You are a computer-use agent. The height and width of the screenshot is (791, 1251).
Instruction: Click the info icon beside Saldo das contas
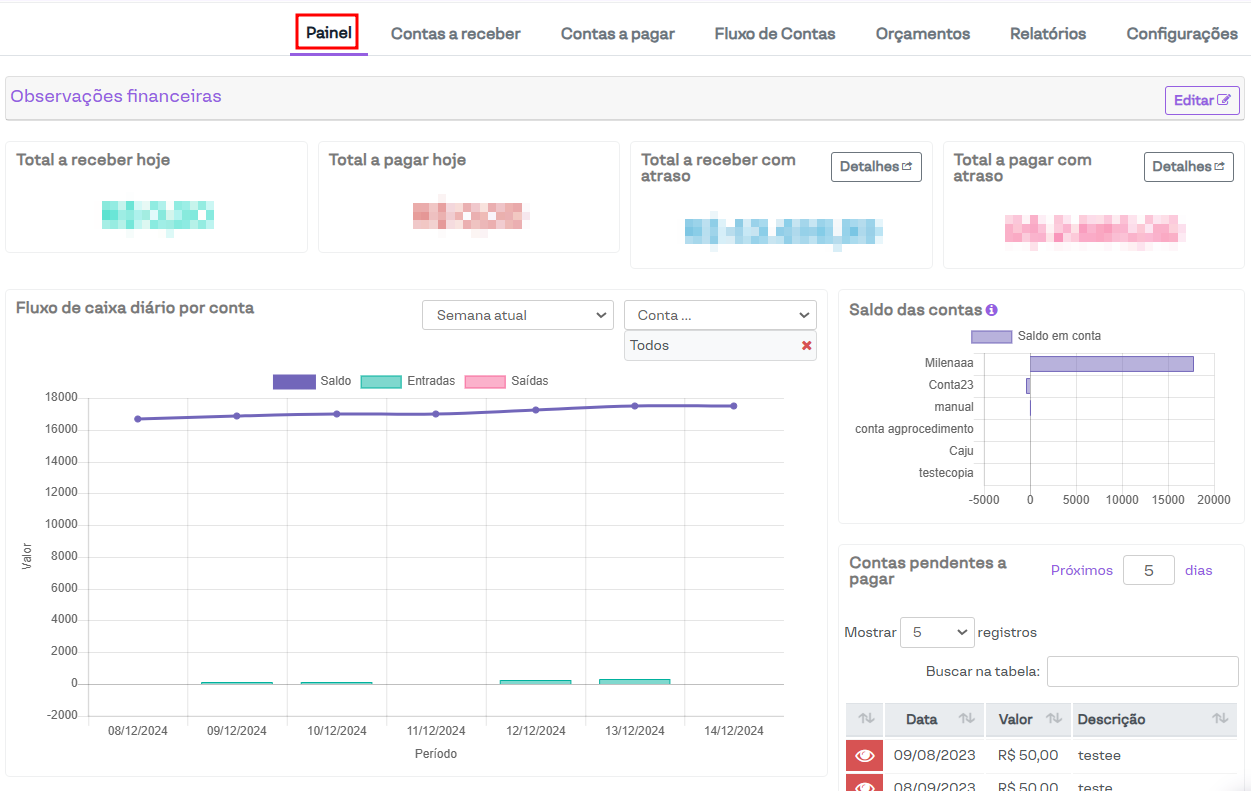tap(991, 310)
